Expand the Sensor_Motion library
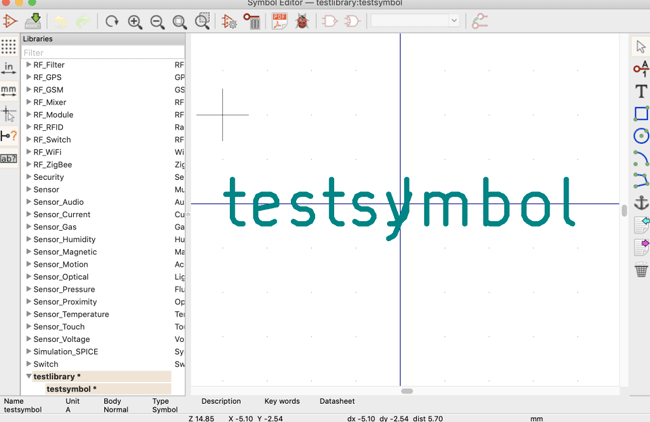The image size is (650, 422). point(29,264)
